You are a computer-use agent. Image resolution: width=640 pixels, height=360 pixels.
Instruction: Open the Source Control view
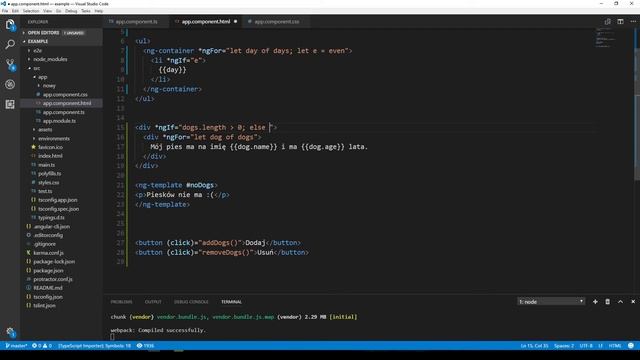(x=10, y=64)
